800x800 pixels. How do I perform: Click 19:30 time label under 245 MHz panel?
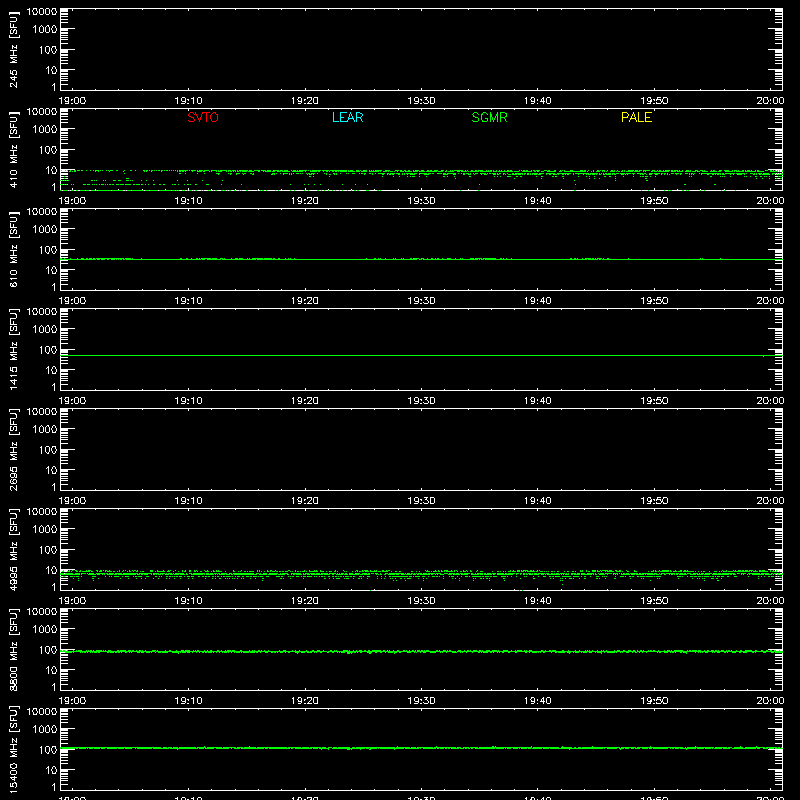pyautogui.click(x=421, y=101)
